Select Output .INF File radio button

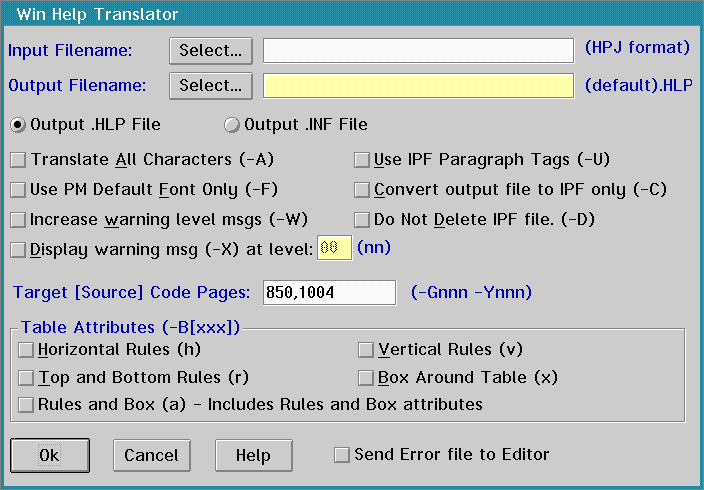pos(232,125)
